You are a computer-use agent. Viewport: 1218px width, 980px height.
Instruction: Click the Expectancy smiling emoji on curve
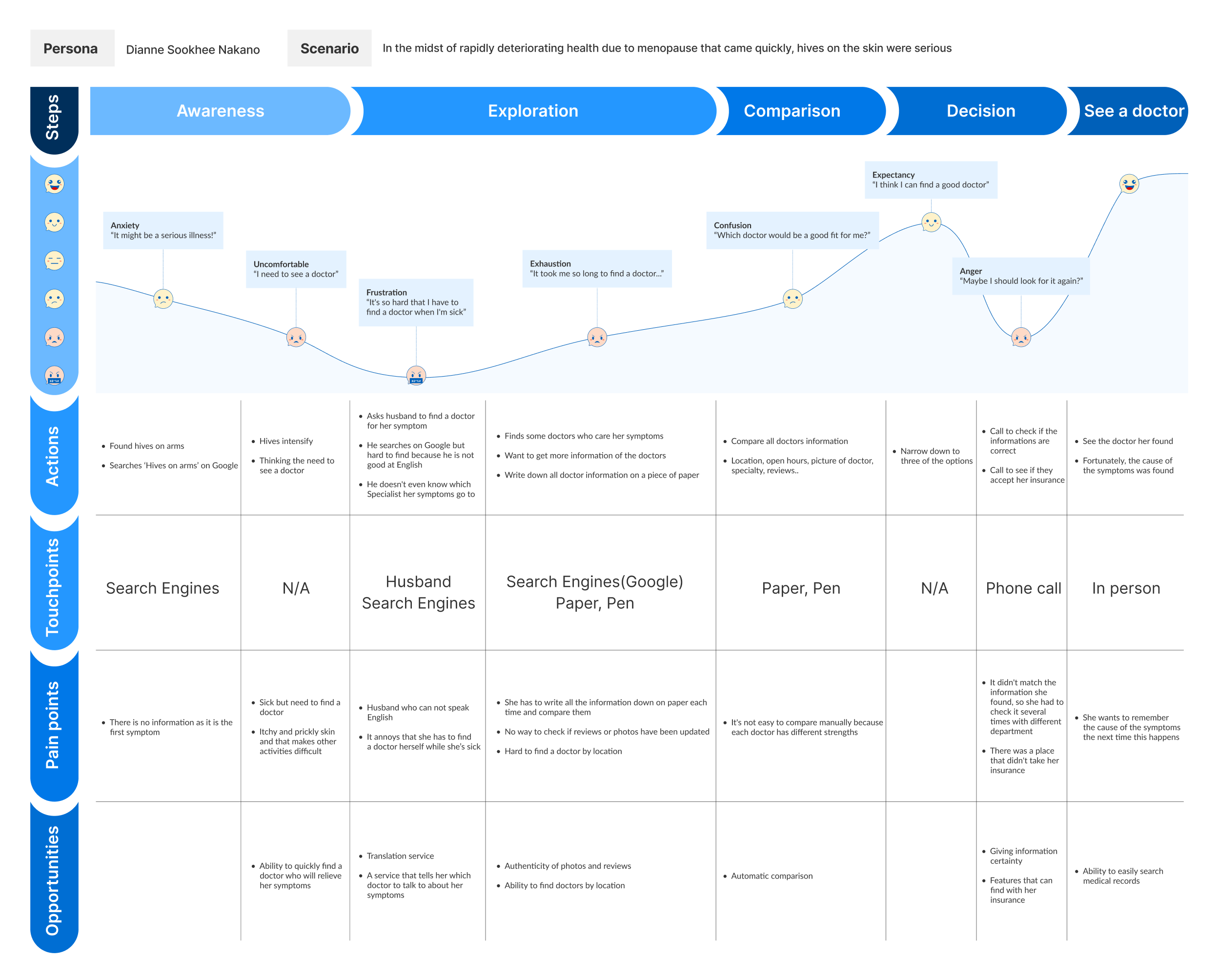[931, 222]
